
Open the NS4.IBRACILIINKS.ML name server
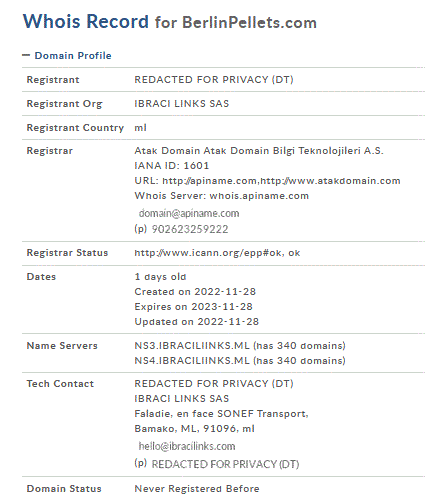[x=192, y=361]
